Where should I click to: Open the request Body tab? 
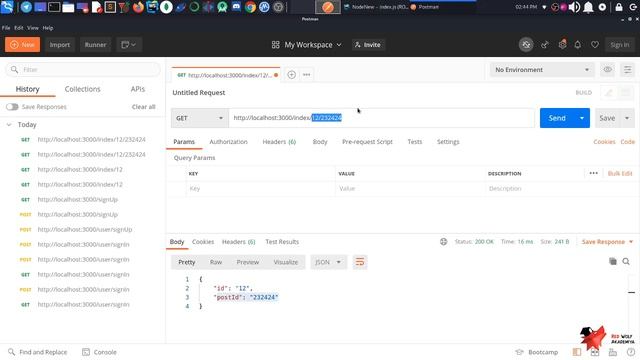point(320,142)
